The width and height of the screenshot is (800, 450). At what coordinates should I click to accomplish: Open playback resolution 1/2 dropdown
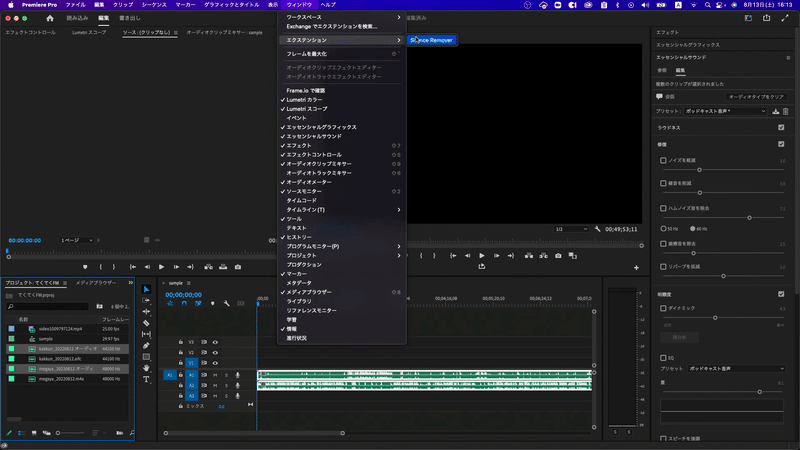click(x=571, y=229)
